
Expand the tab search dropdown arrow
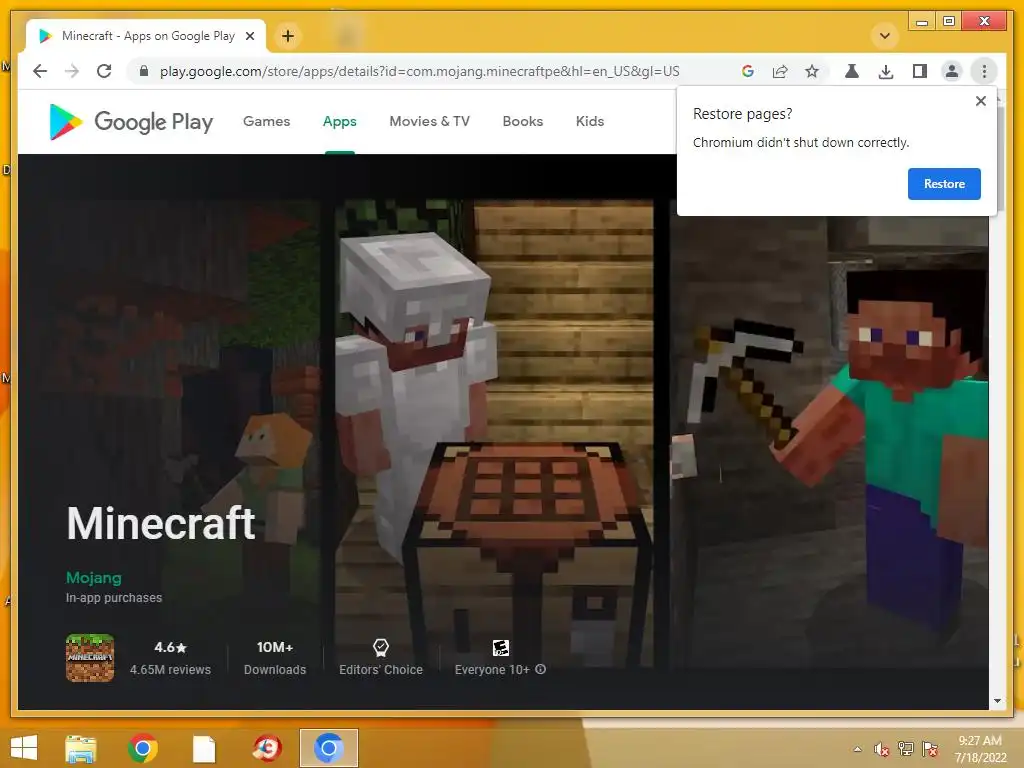pos(885,36)
